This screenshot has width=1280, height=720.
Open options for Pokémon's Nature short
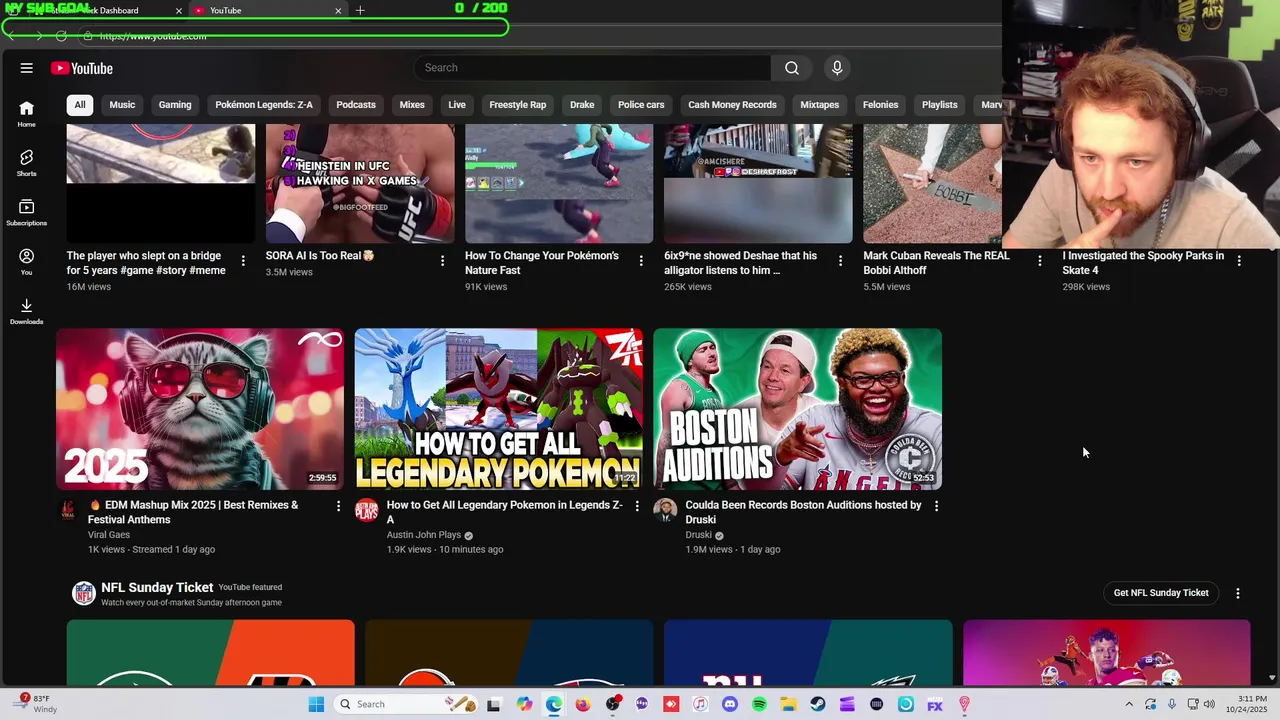[x=641, y=260]
